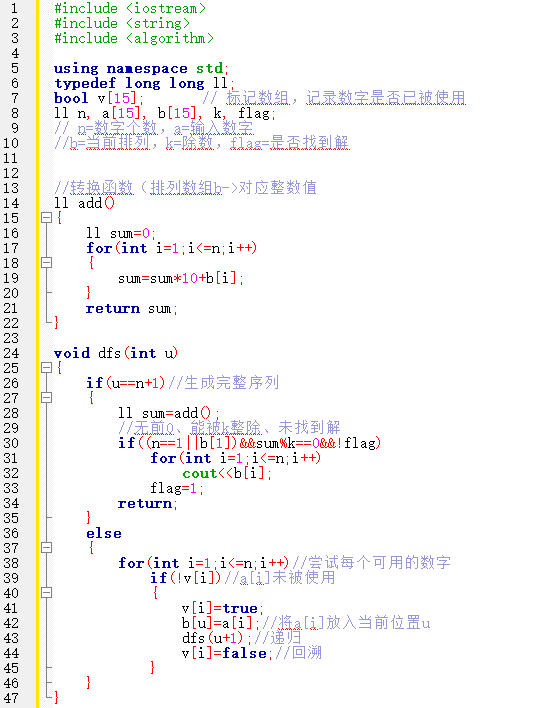Click the comment '//转换函数' at line 13
The image size is (554, 708).
point(94,187)
